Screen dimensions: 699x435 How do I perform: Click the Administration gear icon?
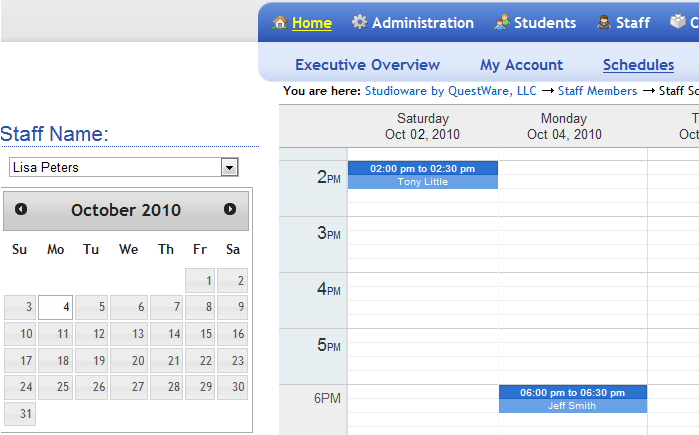pos(359,22)
